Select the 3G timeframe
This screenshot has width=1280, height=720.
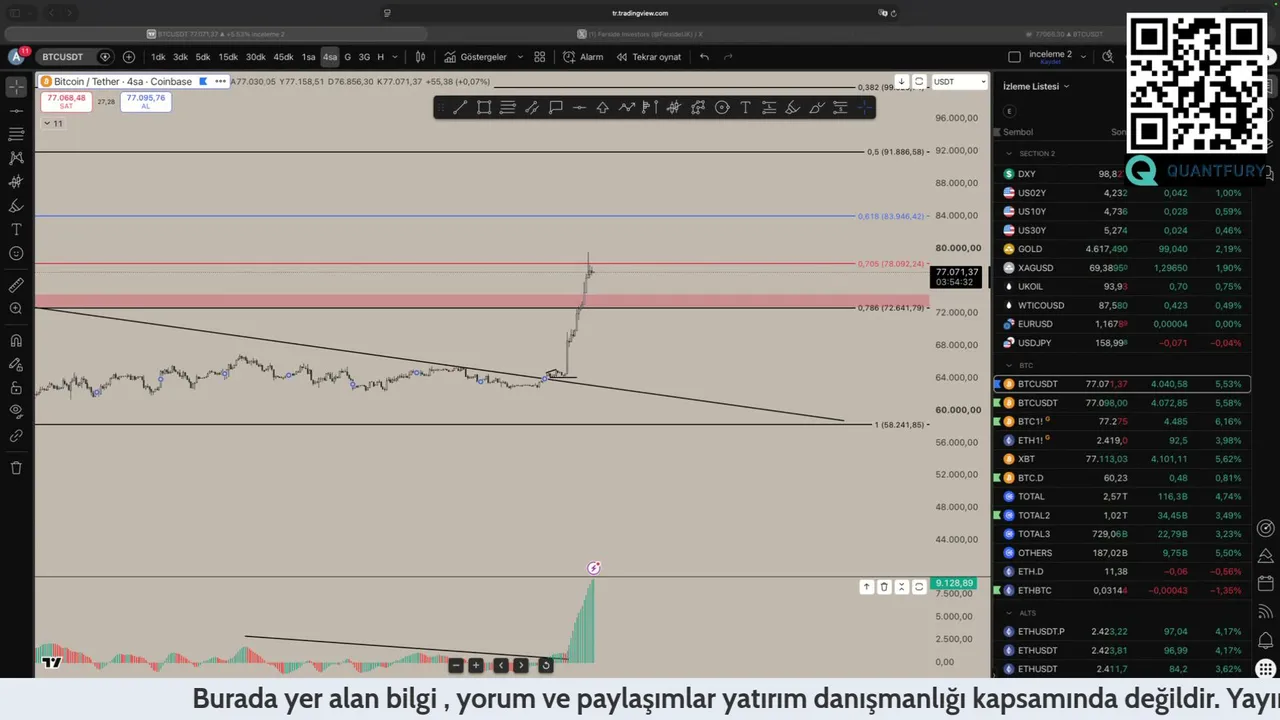(364, 57)
